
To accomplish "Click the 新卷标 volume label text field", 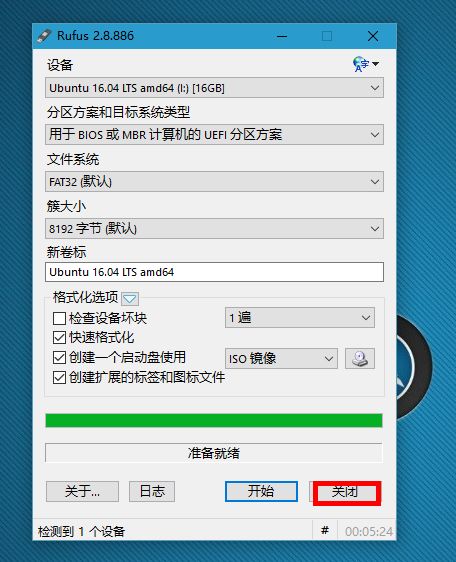I will pos(214,272).
